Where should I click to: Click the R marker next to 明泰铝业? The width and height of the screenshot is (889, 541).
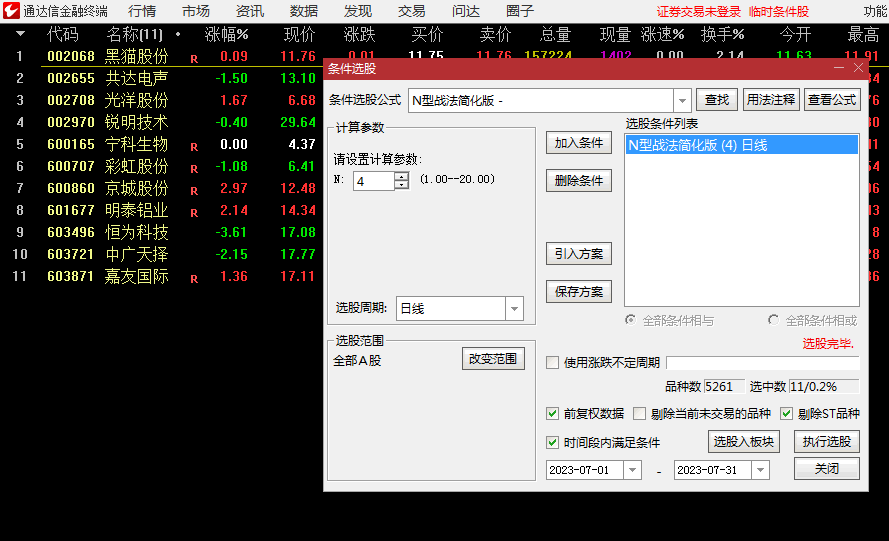[194, 213]
